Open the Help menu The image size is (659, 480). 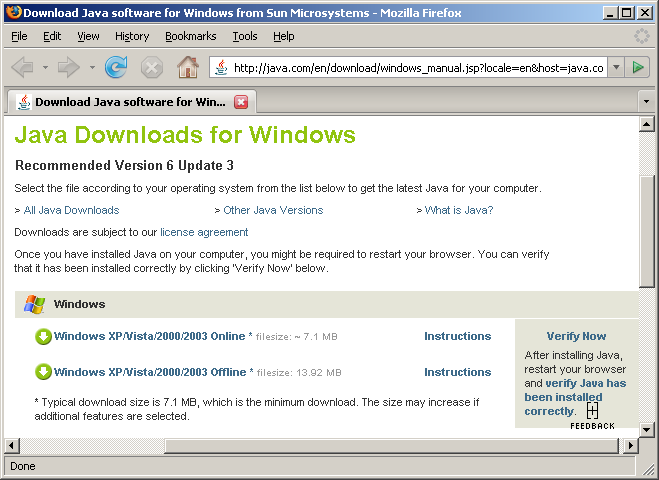284,36
